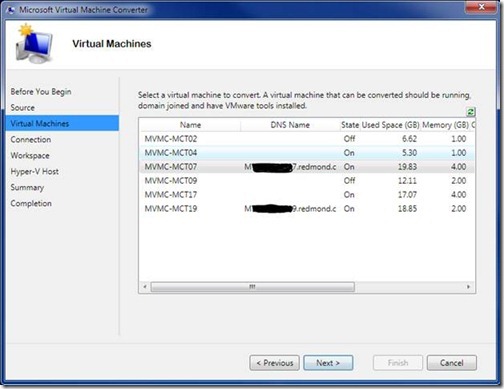Open the Connection step
The height and width of the screenshot is (389, 504).
(31, 139)
